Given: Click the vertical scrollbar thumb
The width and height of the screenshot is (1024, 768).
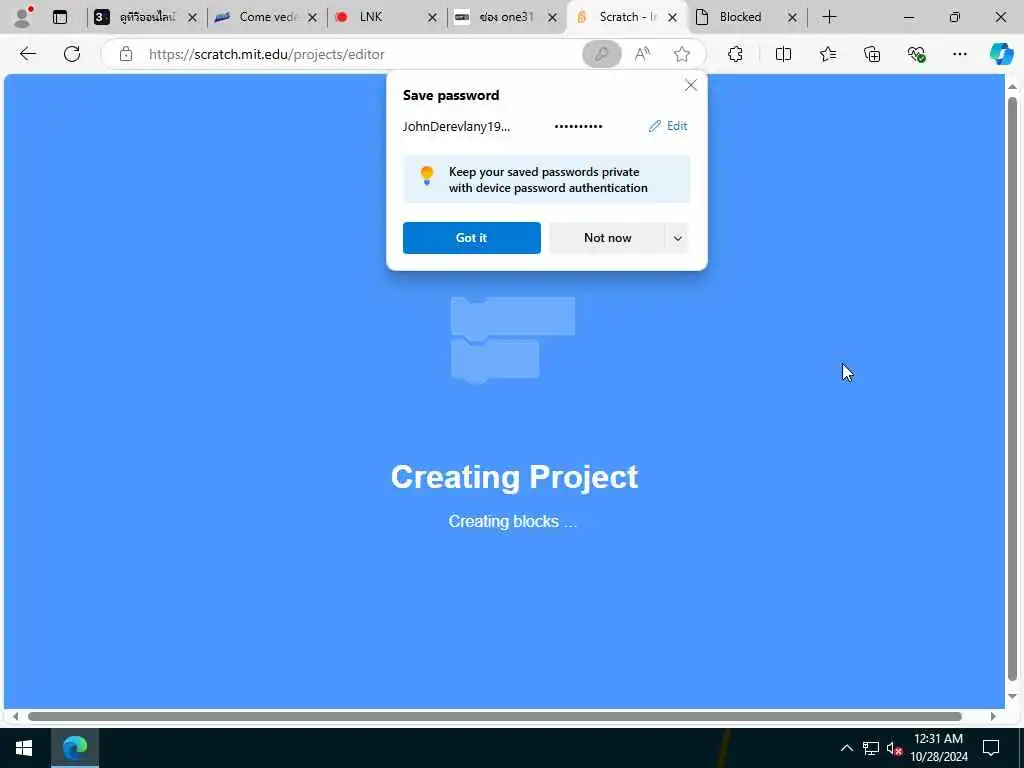Looking at the screenshot, I should tap(1012, 389).
